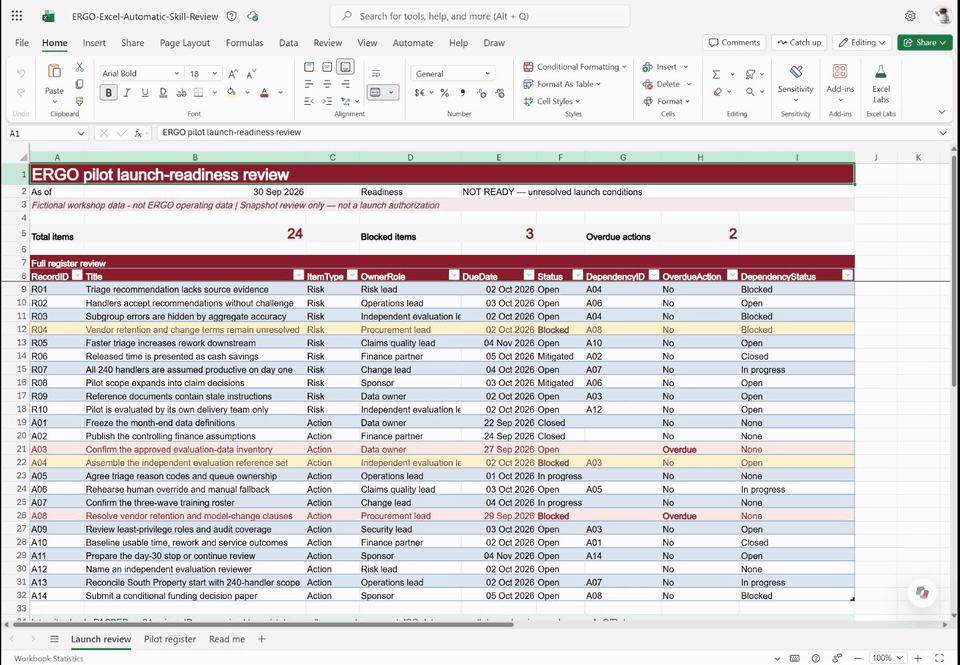This screenshot has width=960, height=665.
Task: Toggle Bold formatting
Action: point(109,92)
